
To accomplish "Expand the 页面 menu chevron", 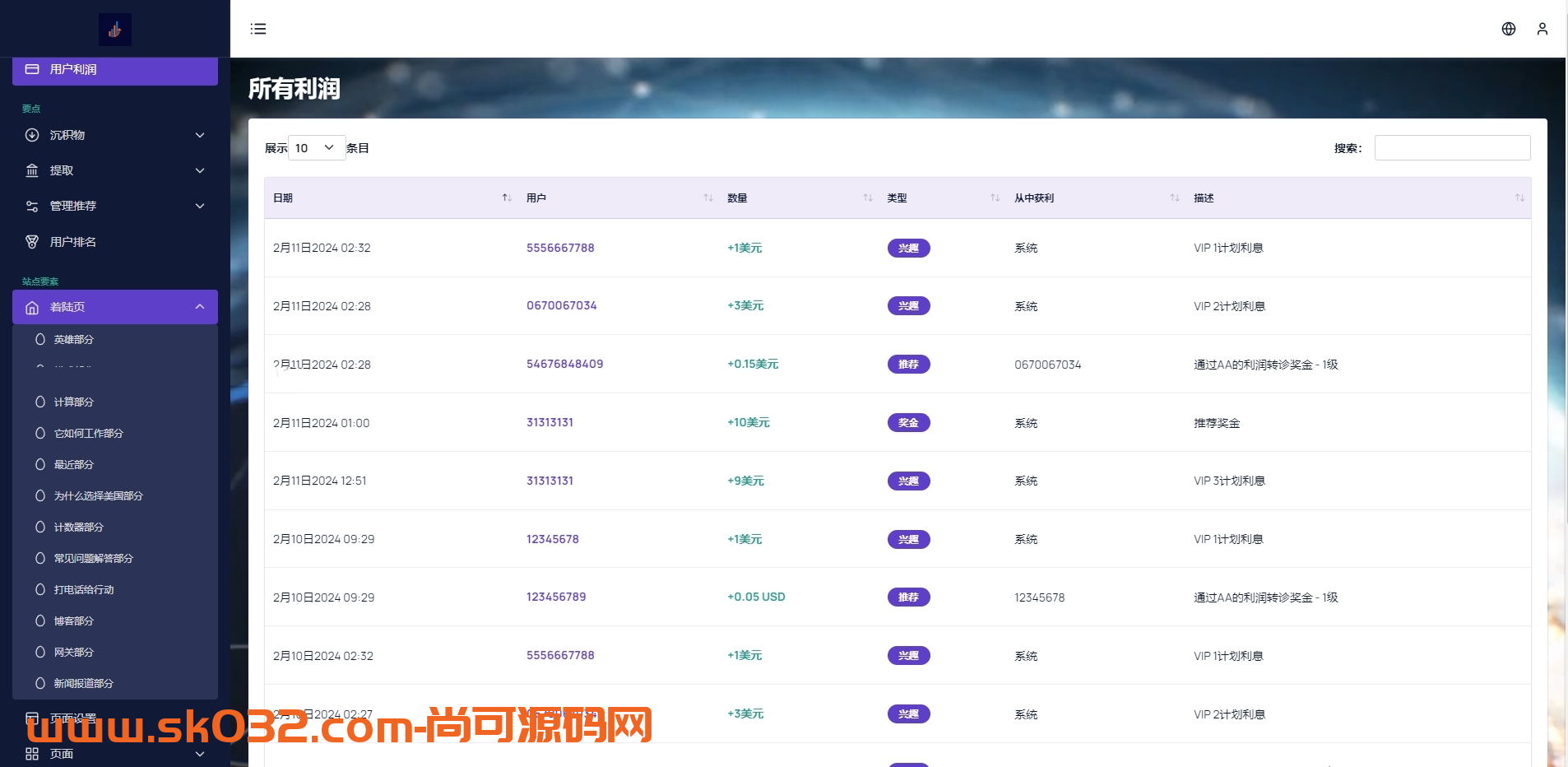I will tap(200, 754).
